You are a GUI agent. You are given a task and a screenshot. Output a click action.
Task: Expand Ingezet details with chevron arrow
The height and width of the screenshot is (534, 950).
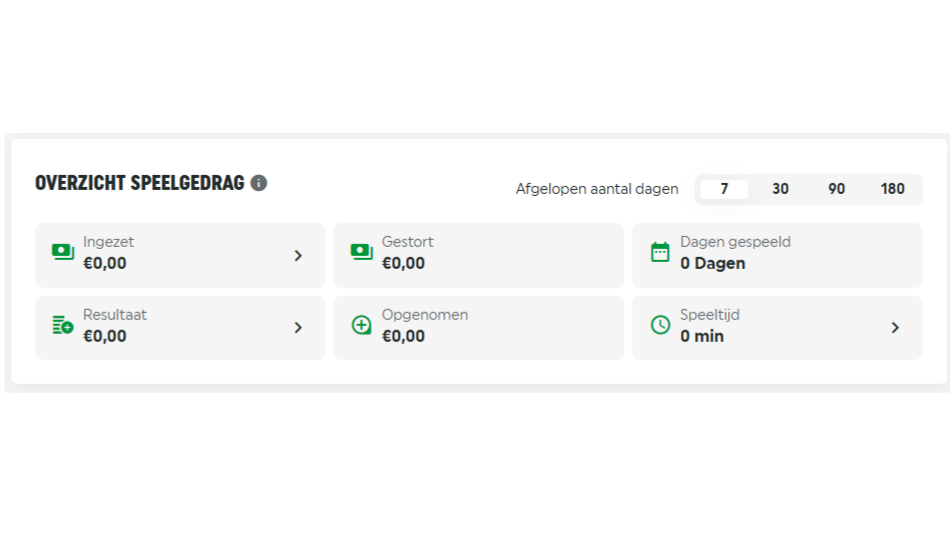(298, 255)
